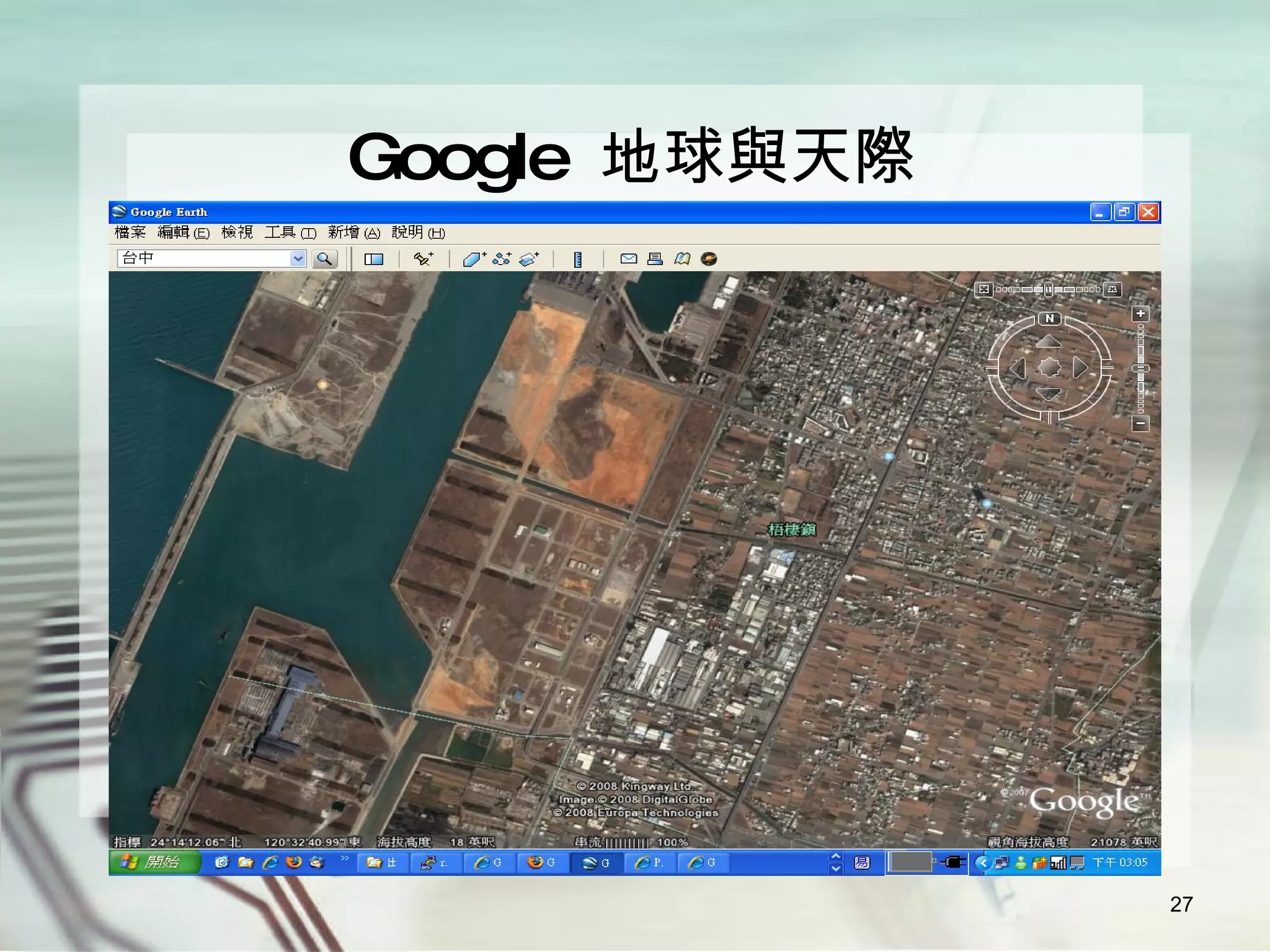Launch Internet Explorer from quick launch
This screenshot has width=1270, height=952.
coord(270,862)
